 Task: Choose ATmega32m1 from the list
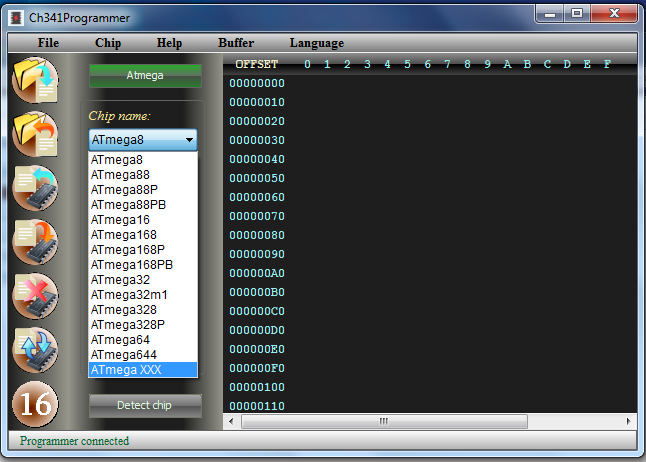coord(143,295)
